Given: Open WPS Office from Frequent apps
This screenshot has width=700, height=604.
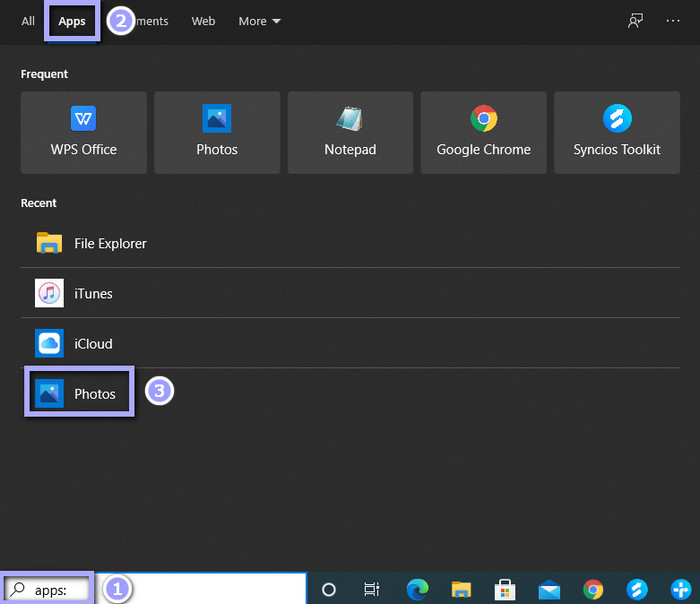Looking at the screenshot, I should [x=83, y=133].
